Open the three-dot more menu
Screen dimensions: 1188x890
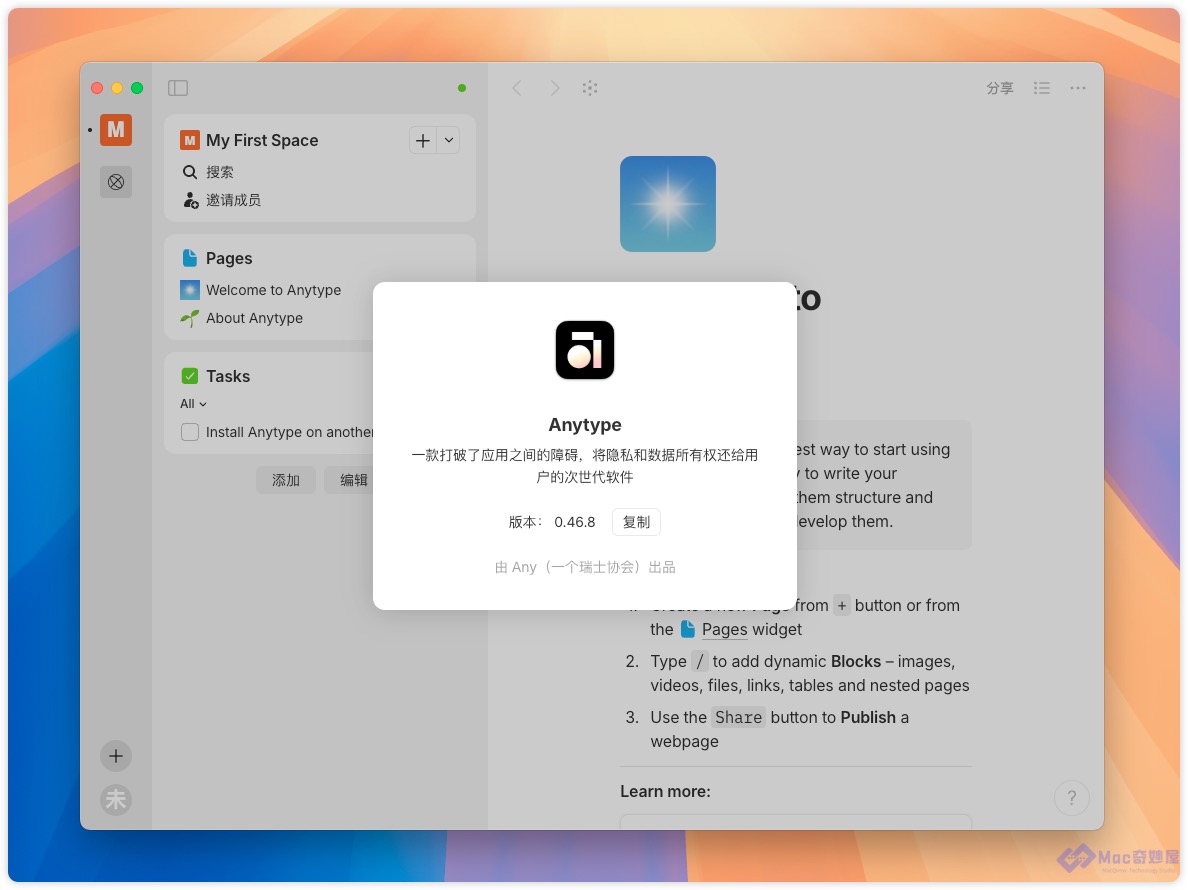point(1078,88)
